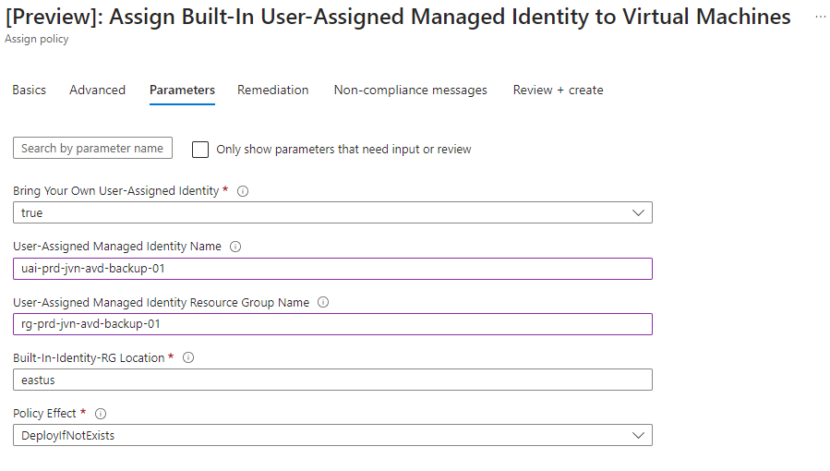Viewport: 830px width, 471px height.
Task: Open the Review + create tab
Action: (x=558, y=90)
